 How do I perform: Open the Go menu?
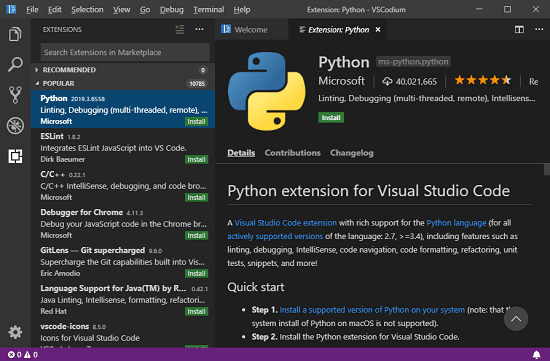pos(145,9)
